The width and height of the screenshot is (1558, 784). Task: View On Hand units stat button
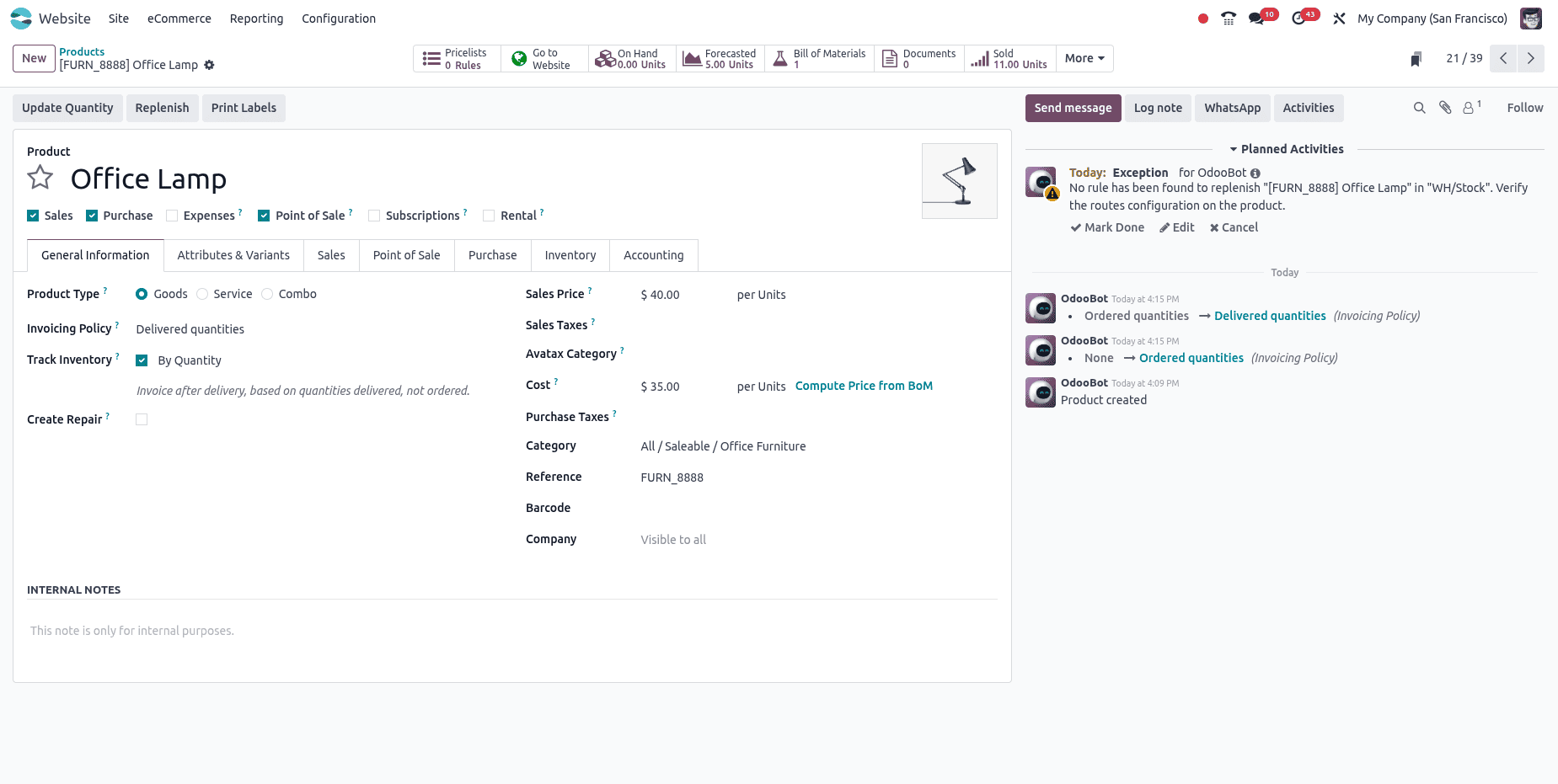pos(632,59)
